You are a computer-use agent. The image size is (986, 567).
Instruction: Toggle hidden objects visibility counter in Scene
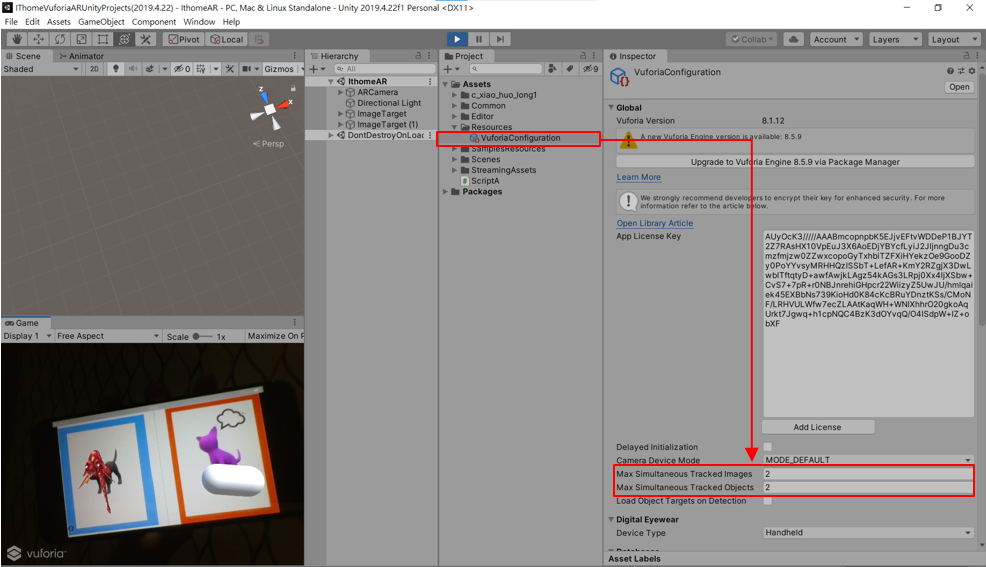pos(182,69)
